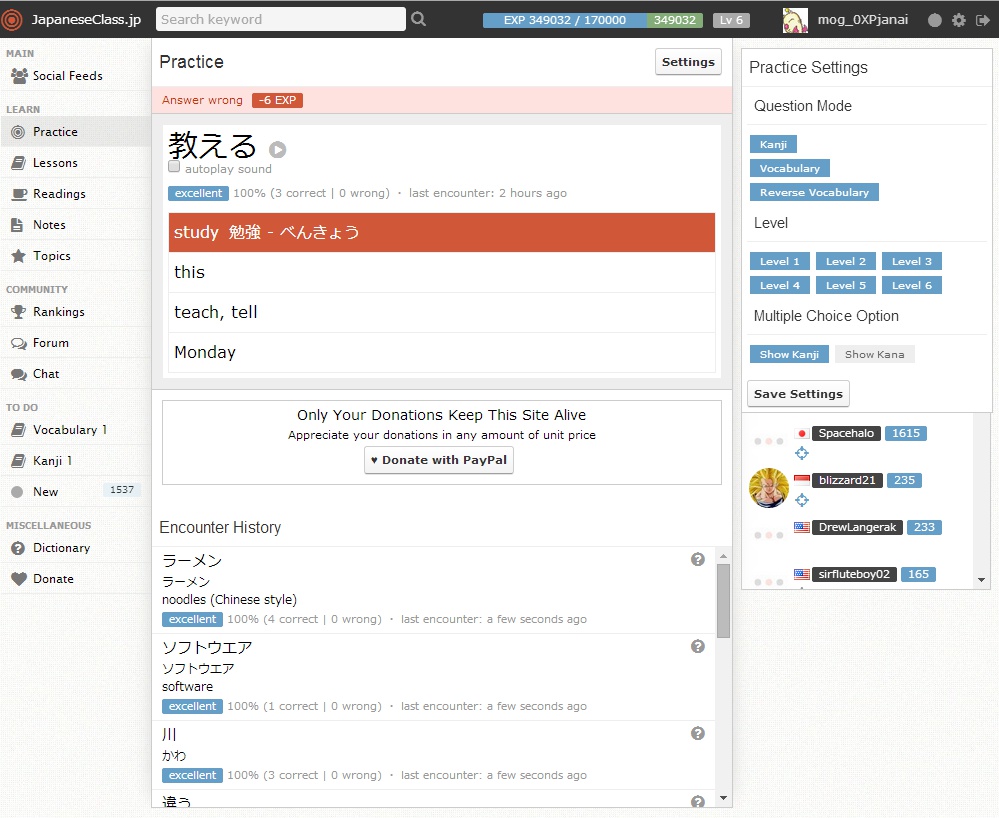
Task: Toggle the Show Kana option
Action: (x=874, y=354)
